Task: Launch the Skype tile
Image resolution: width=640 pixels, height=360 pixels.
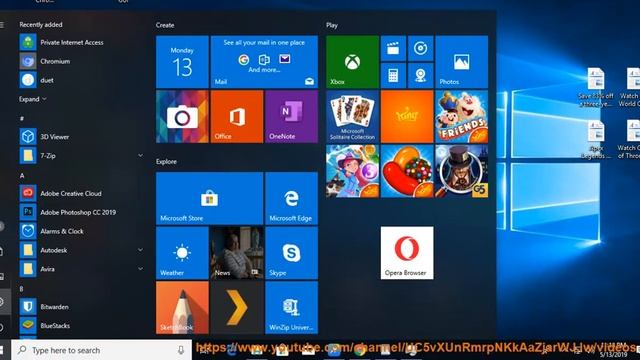Action: point(291,253)
